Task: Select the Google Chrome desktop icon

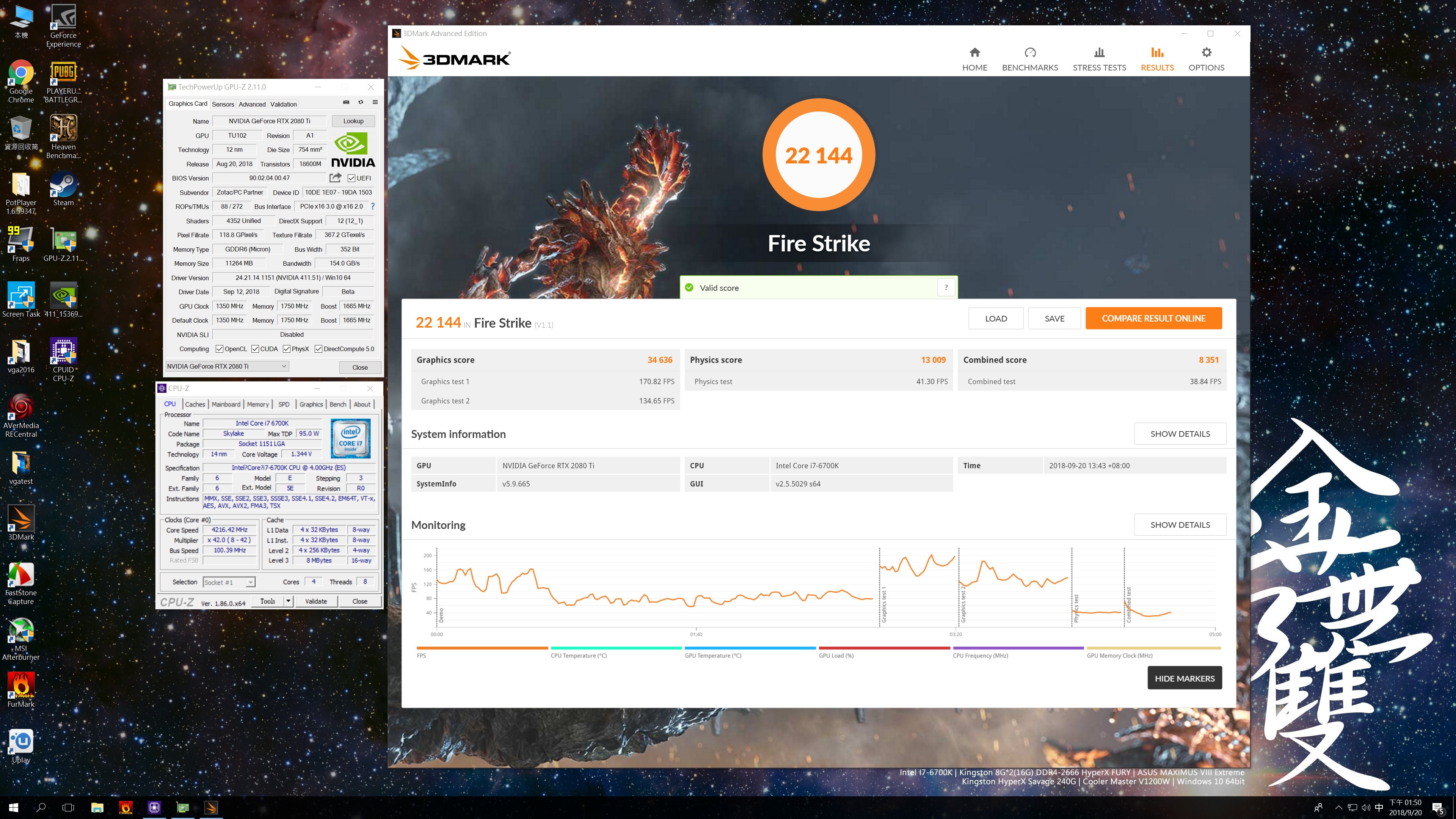Action: [21, 82]
